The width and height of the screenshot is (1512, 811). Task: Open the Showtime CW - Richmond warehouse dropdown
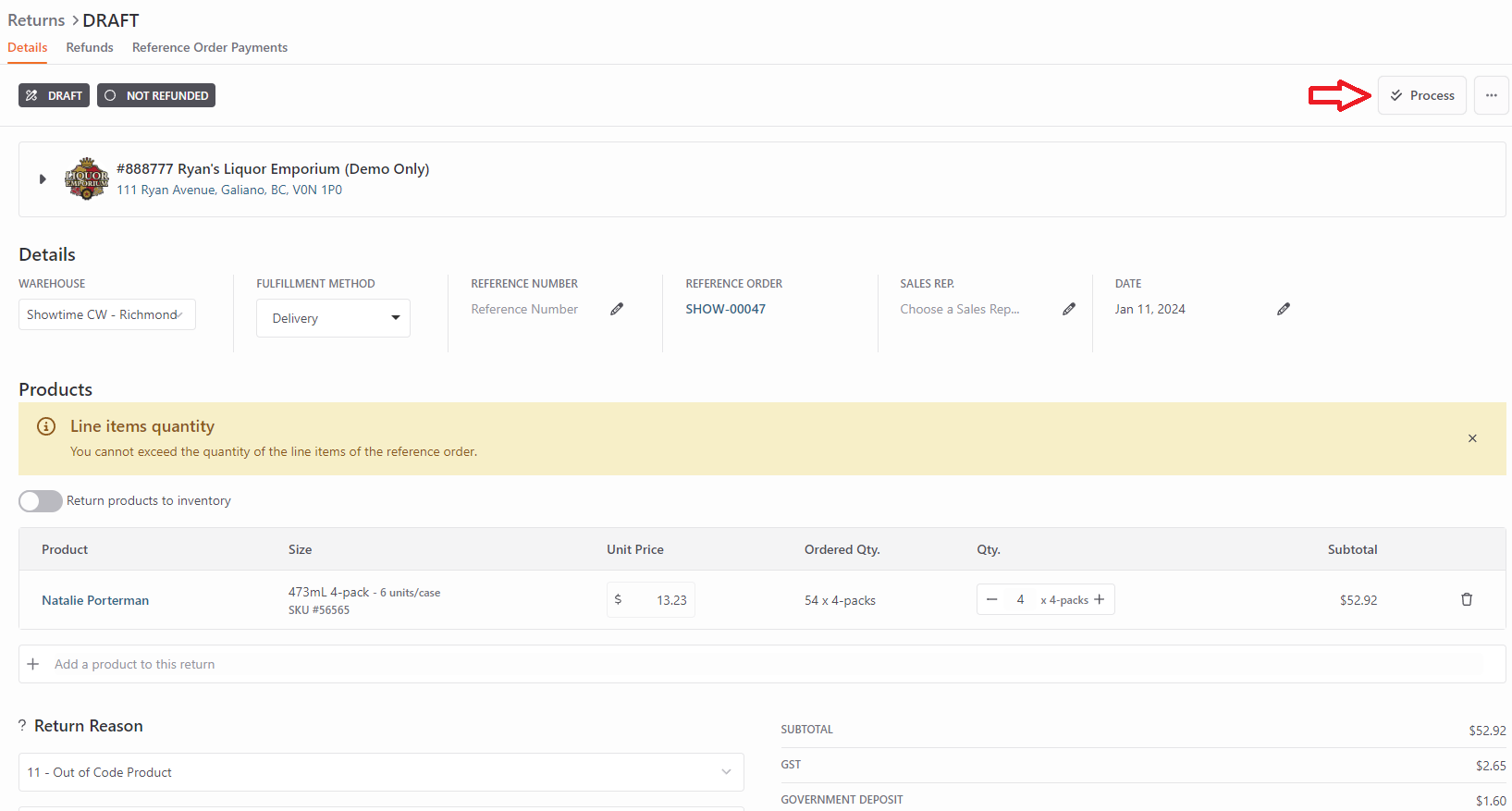click(x=107, y=314)
